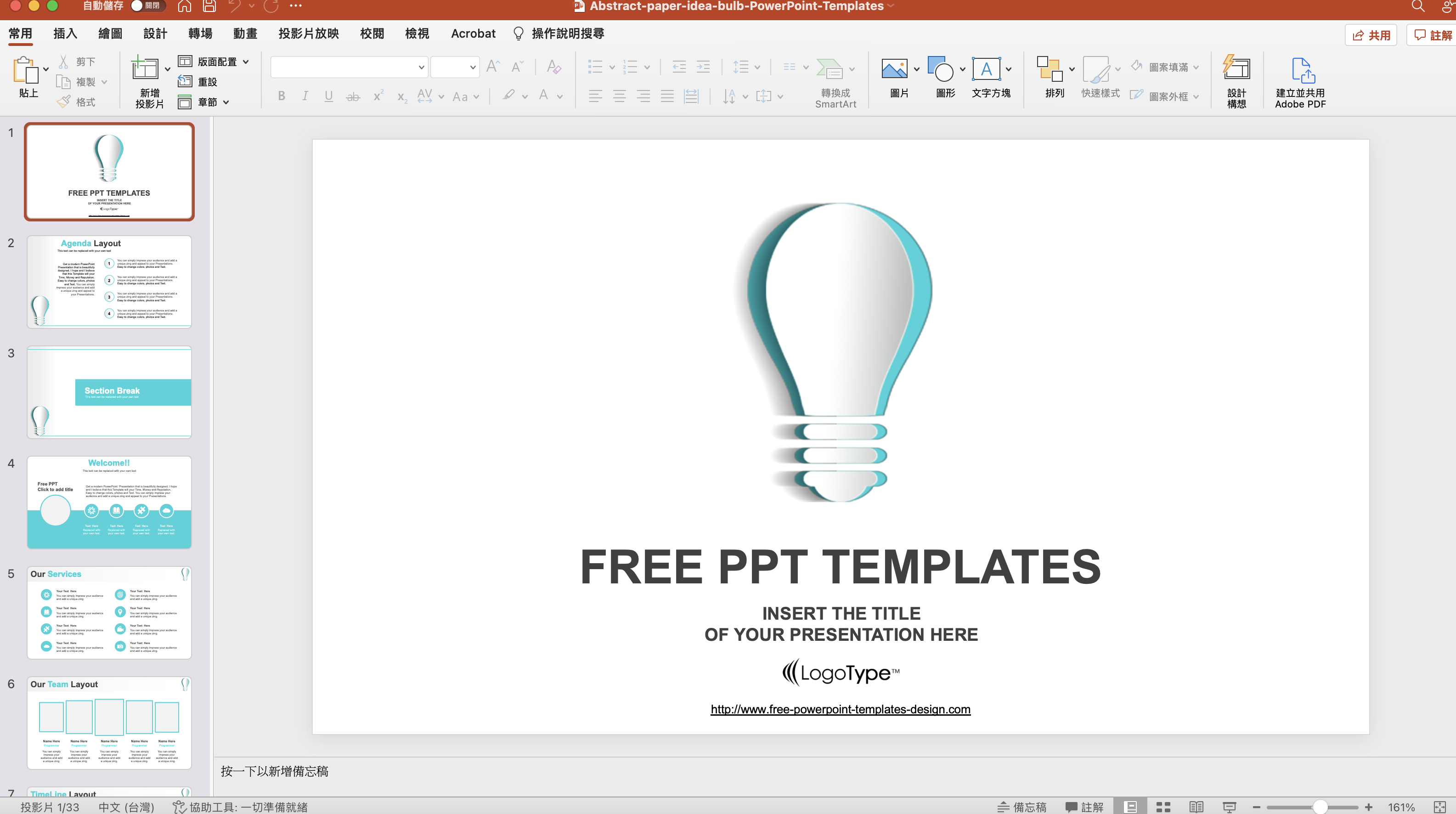Insert a picture with 圖片 icon
1456x814 pixels.
coord(894,69)
